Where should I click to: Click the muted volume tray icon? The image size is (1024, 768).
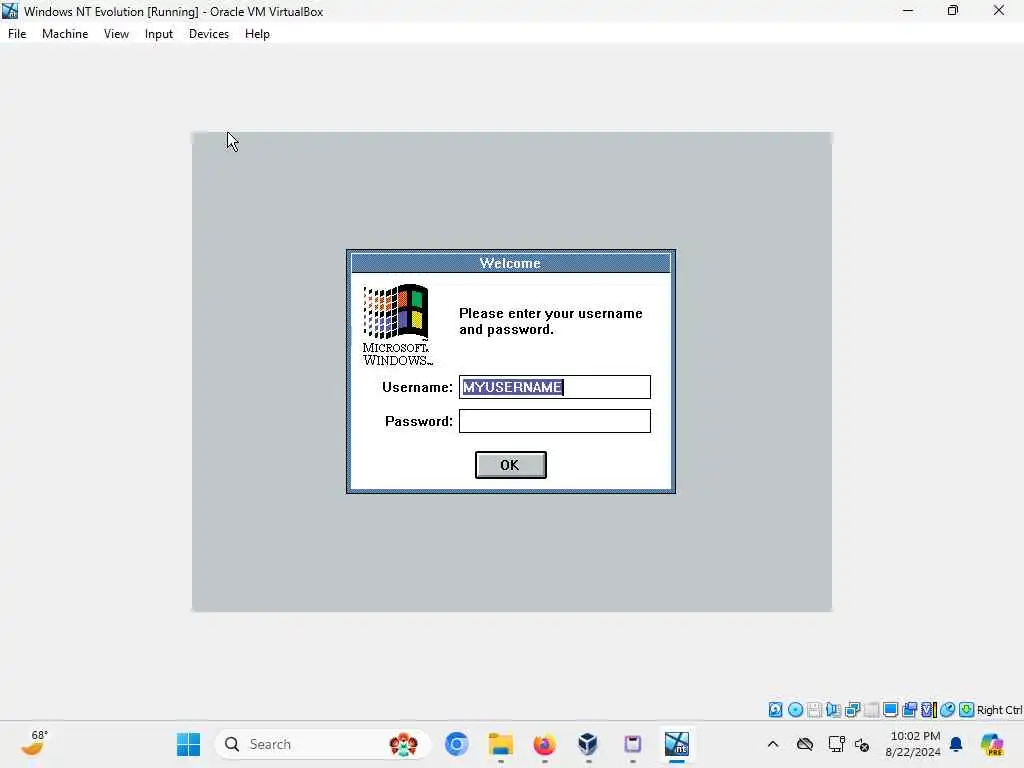[862, 744]
